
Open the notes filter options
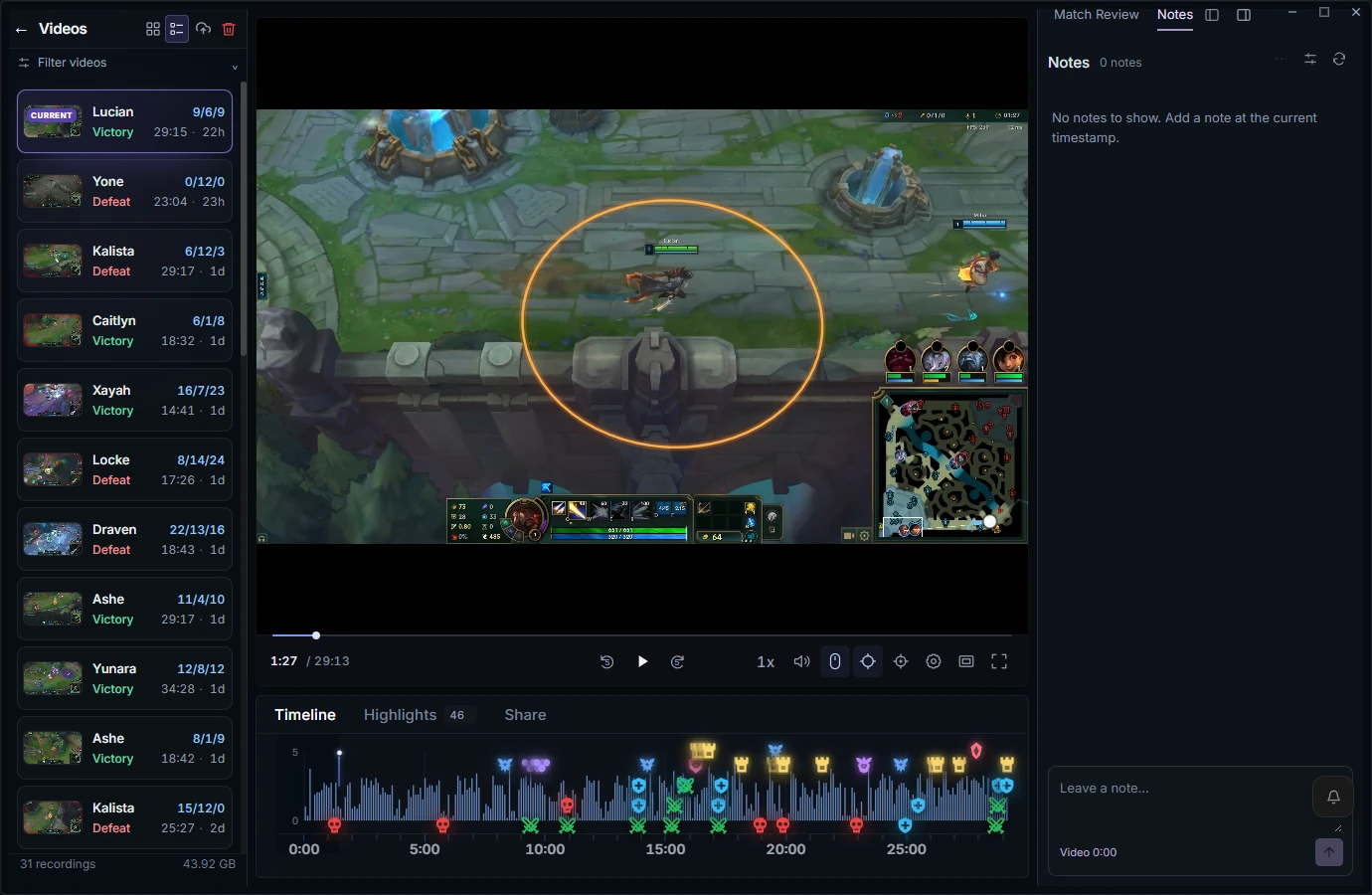1310,60
